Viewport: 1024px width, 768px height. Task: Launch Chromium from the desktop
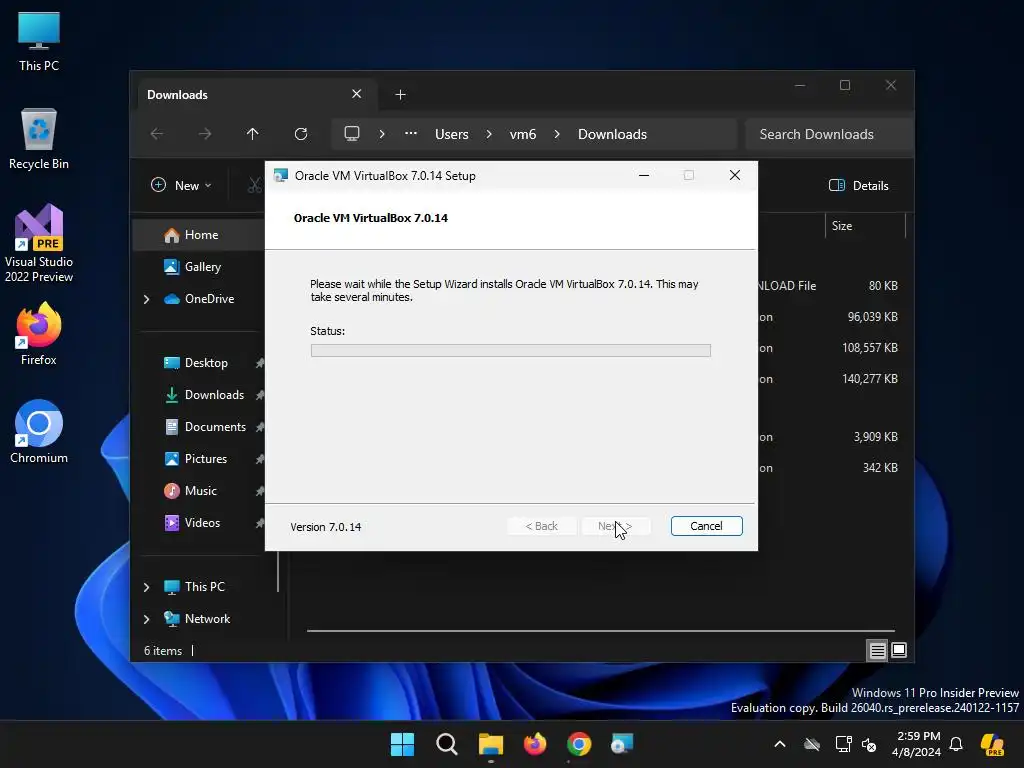pos(39,432)
